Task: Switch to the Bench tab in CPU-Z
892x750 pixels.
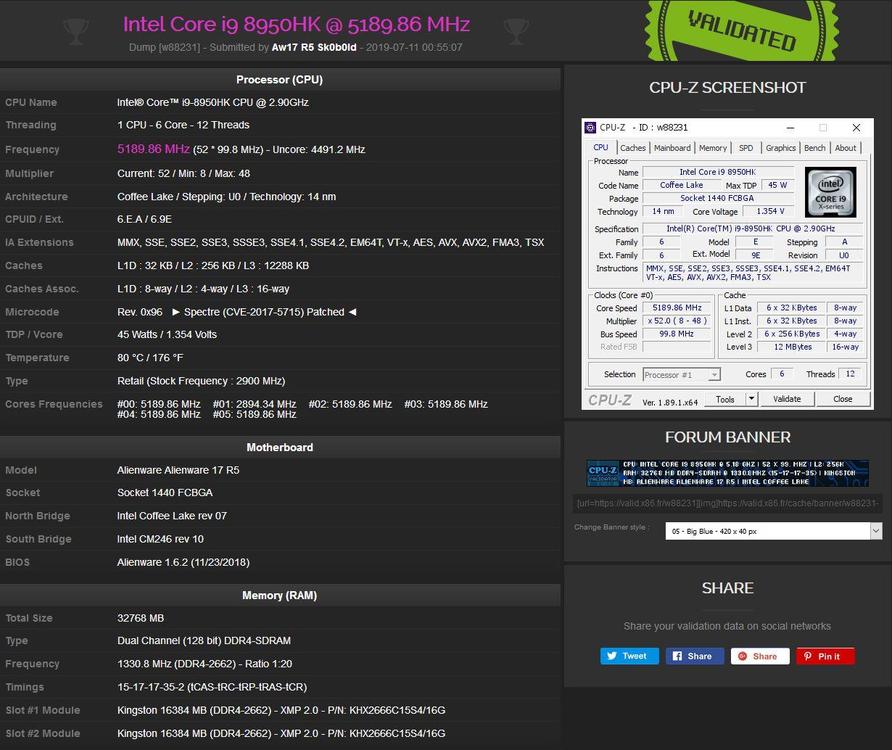Action: (x=815, y=148)
